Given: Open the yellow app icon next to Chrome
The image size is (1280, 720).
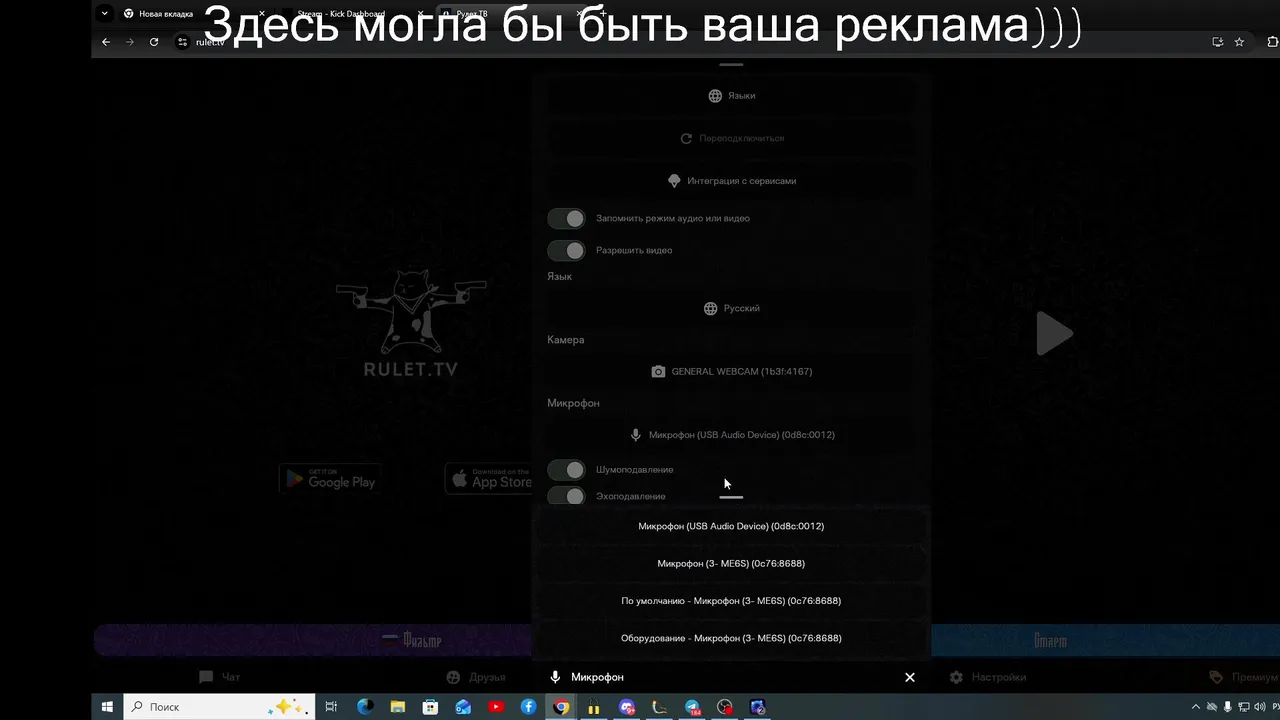Looking at the screenshot, I should pos(594,707).
